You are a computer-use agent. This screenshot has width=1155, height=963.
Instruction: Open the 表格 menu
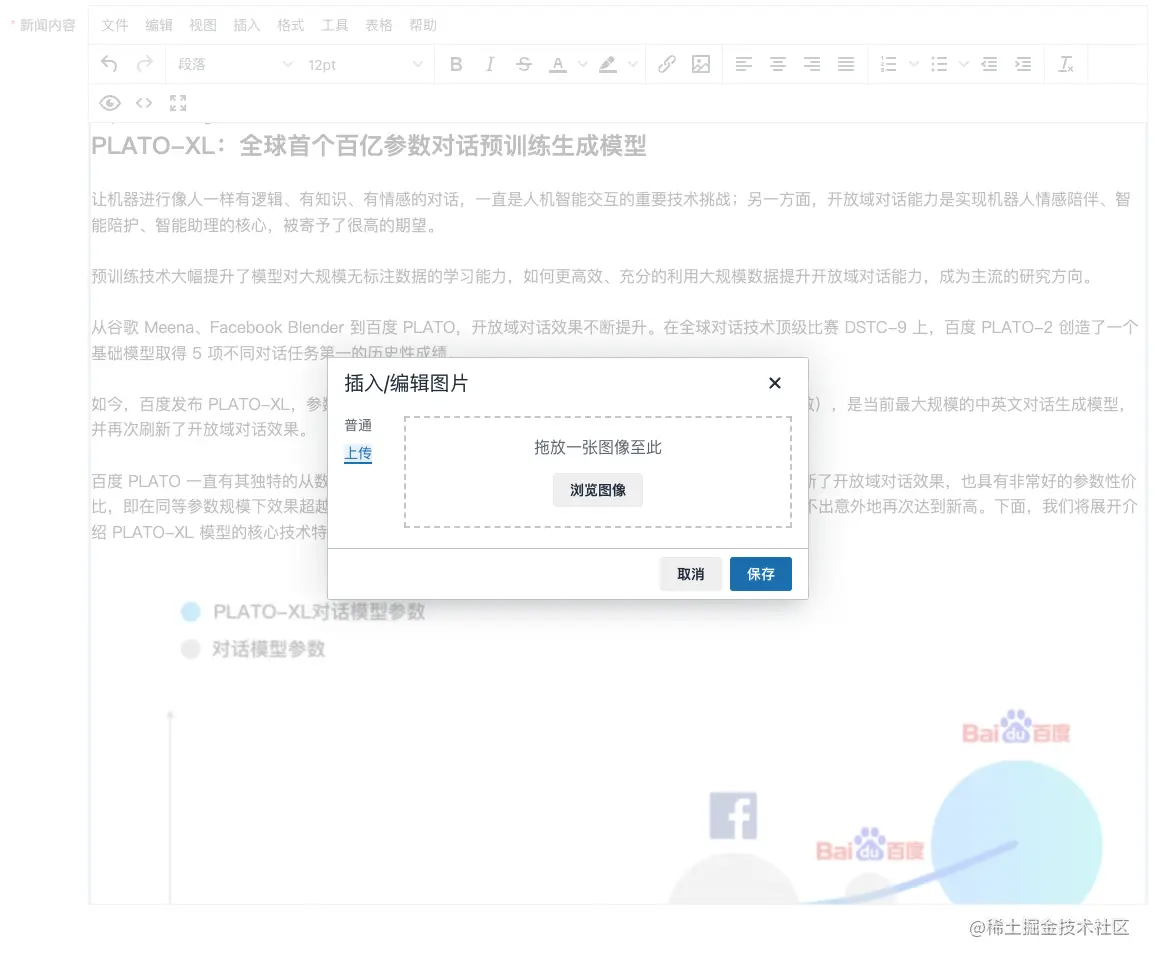coord(379,25)
